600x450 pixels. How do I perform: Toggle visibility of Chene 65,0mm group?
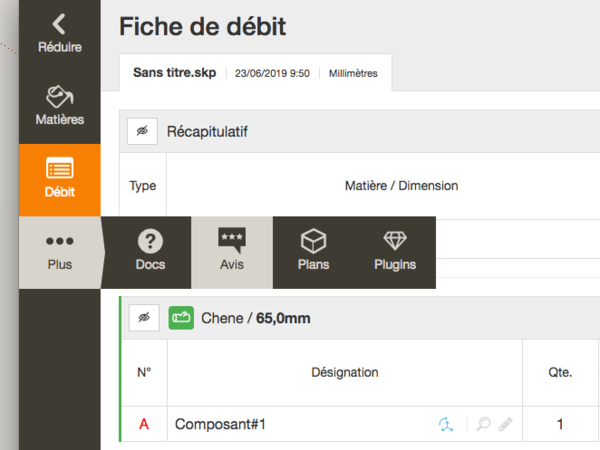click(x=144, y=317)
